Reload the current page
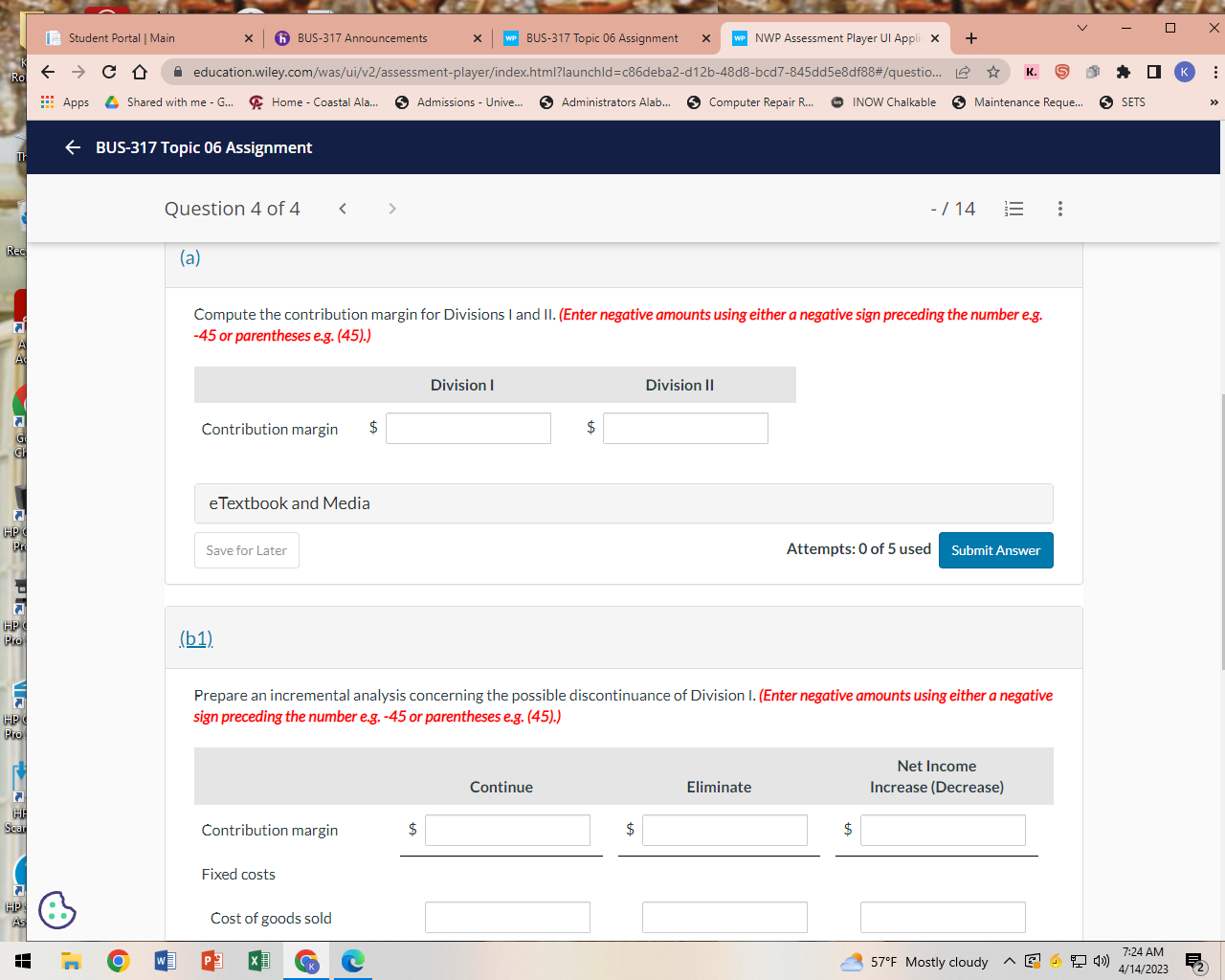Screen dimensions: 1225x980 107,72
